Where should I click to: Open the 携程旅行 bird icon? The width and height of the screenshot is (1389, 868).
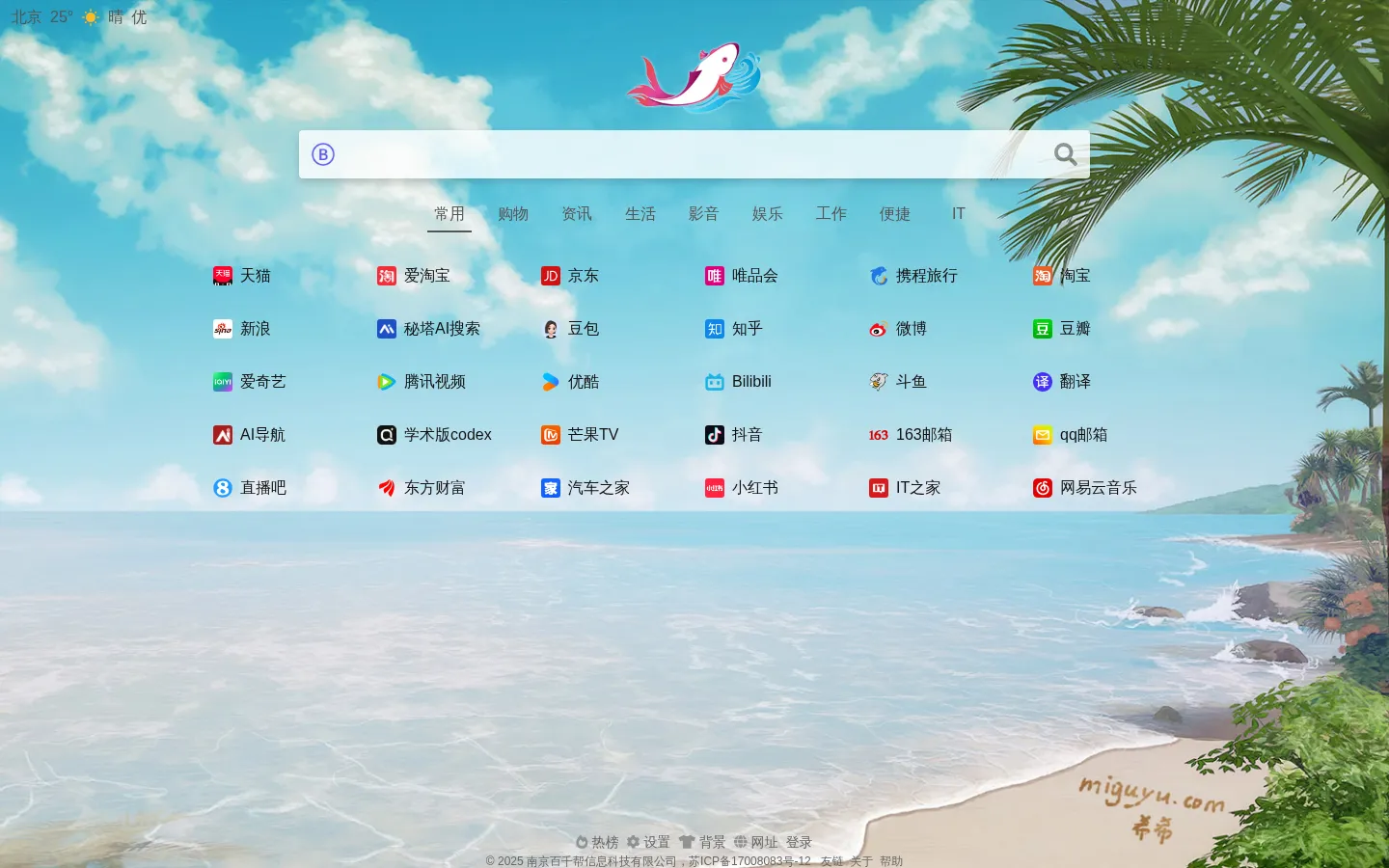[879, 276]
